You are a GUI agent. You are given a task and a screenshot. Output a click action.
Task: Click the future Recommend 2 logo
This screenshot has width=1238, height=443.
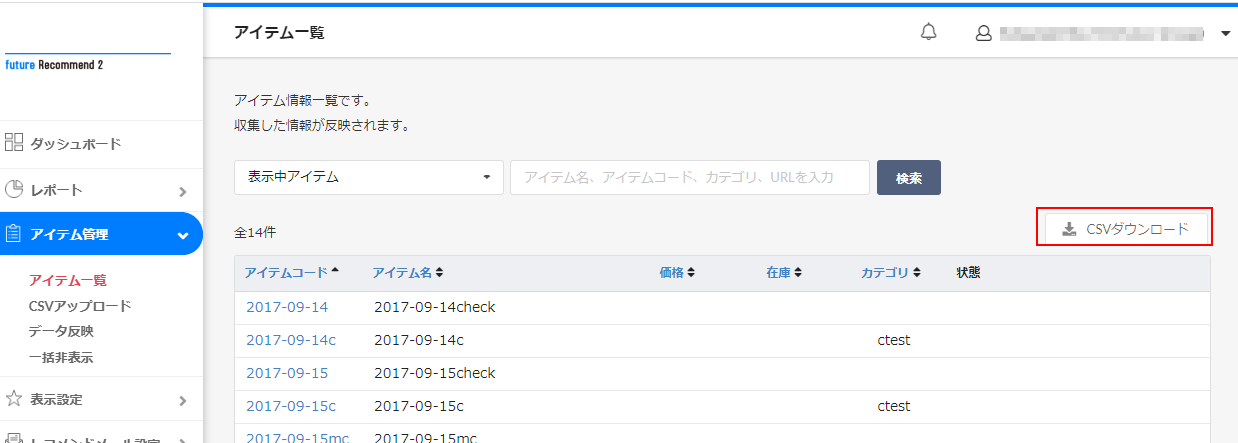(x=55, y=64)
